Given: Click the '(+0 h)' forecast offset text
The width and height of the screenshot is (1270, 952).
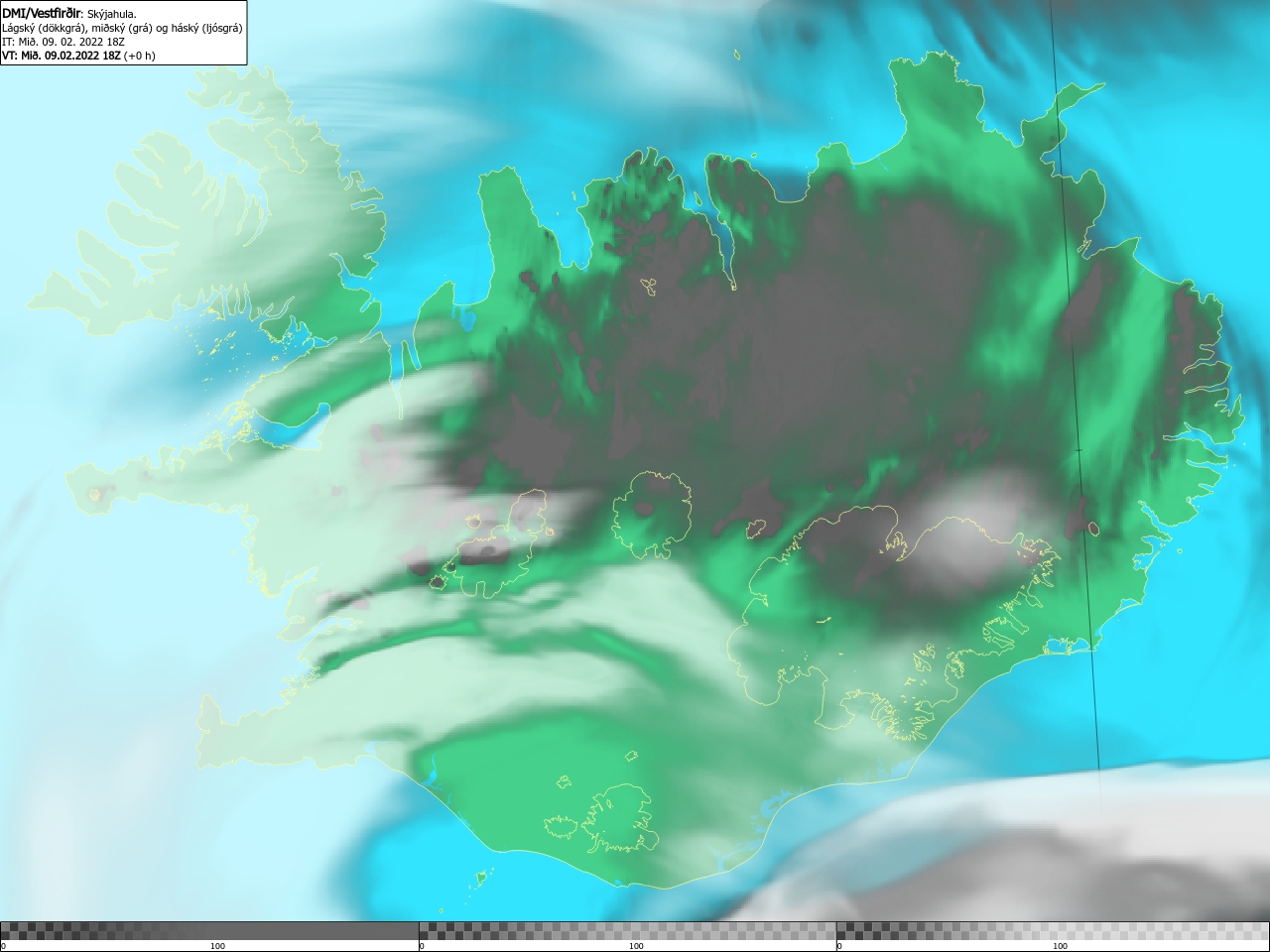Looking at the screenshot, I should [140, 56].
